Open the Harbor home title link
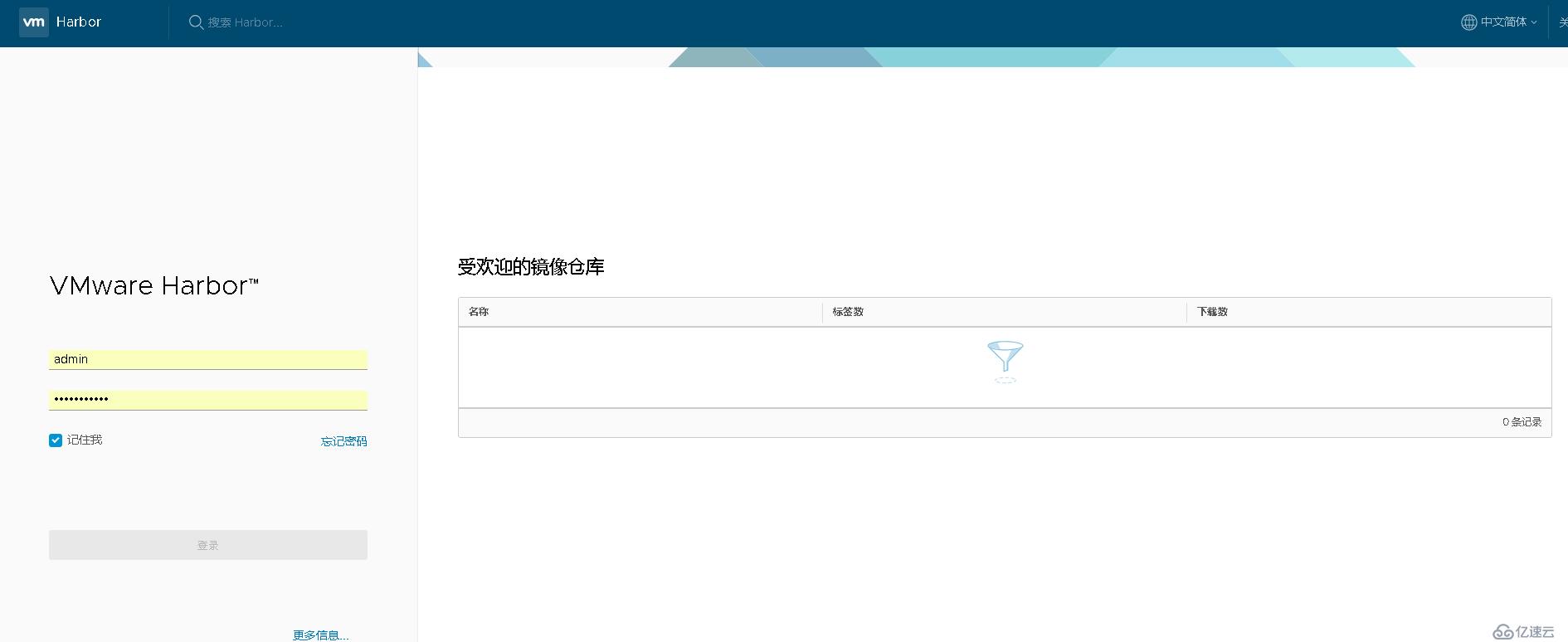The image size is (1568, 642). click(79, 22)
